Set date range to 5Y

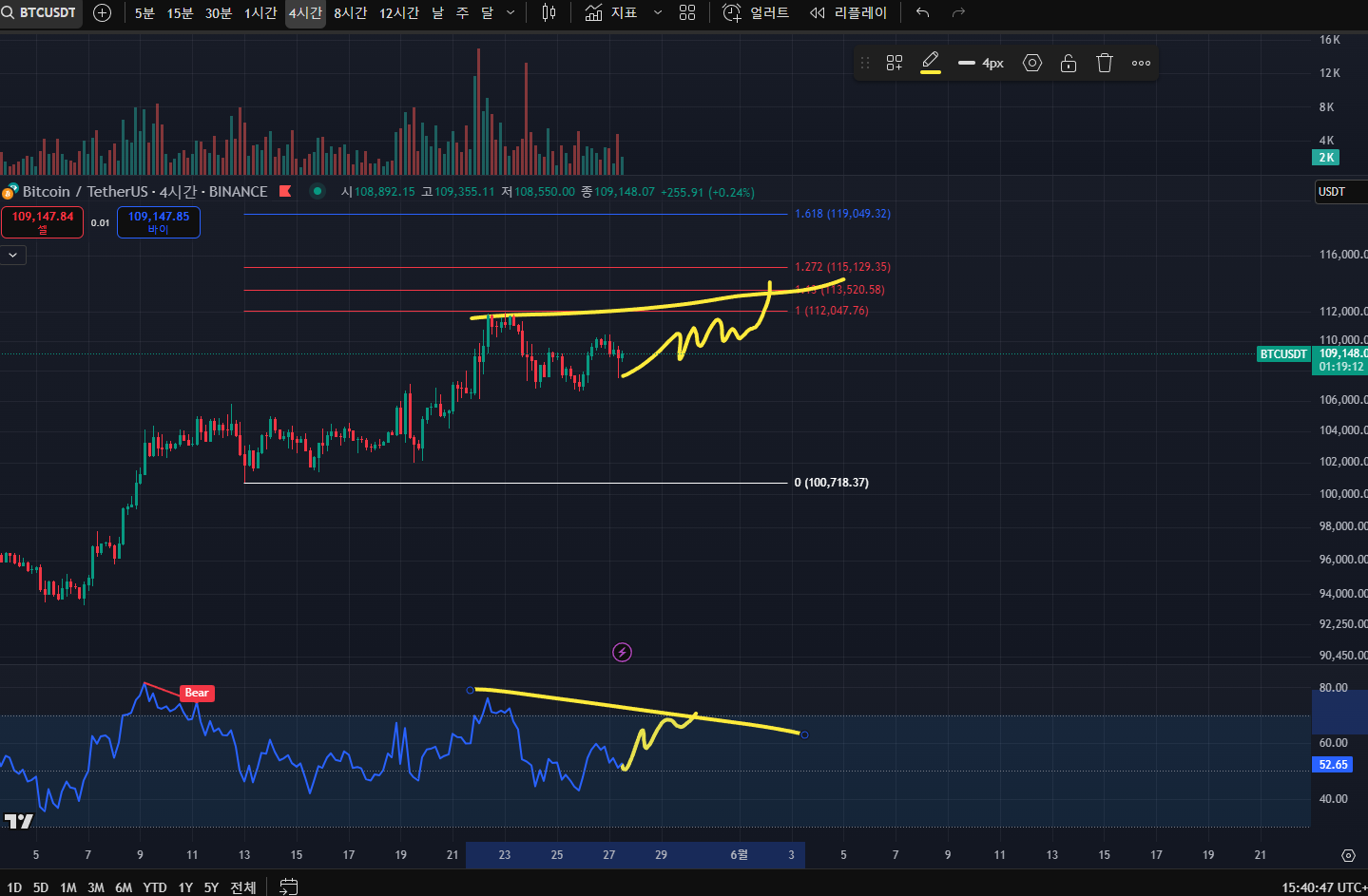[211, 887]
